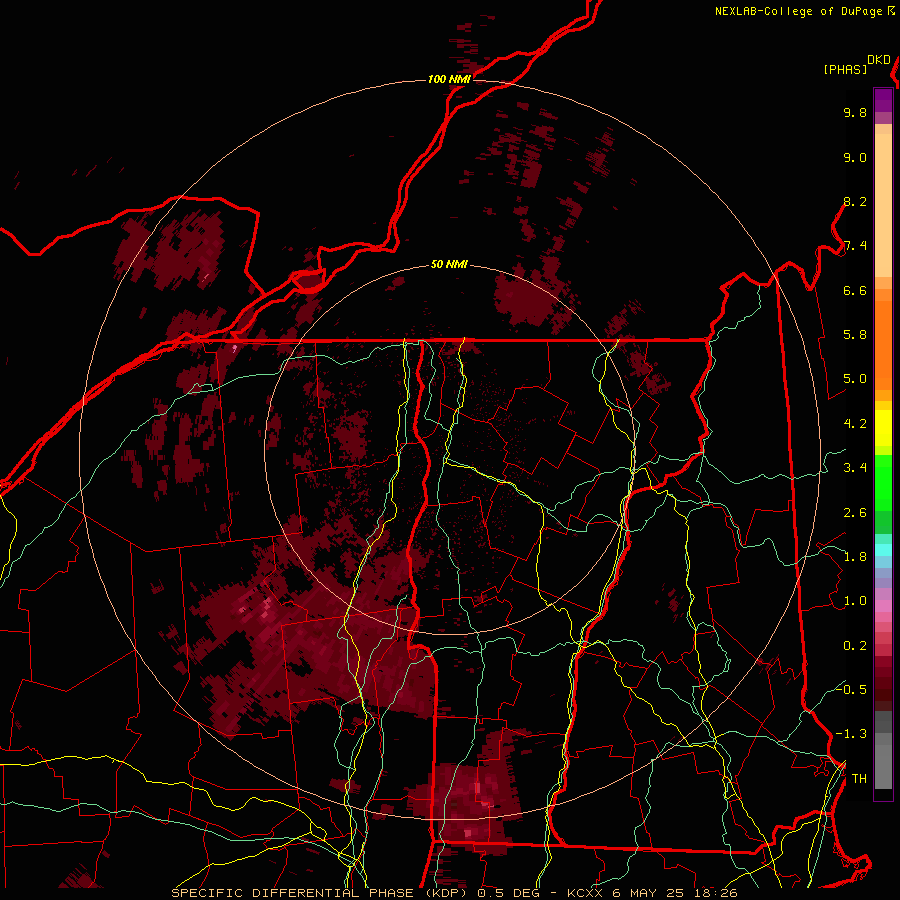Viewport: 900px width, 900px height.
Task: Click the 1.8 value on the scale
Action: point(855,557)
